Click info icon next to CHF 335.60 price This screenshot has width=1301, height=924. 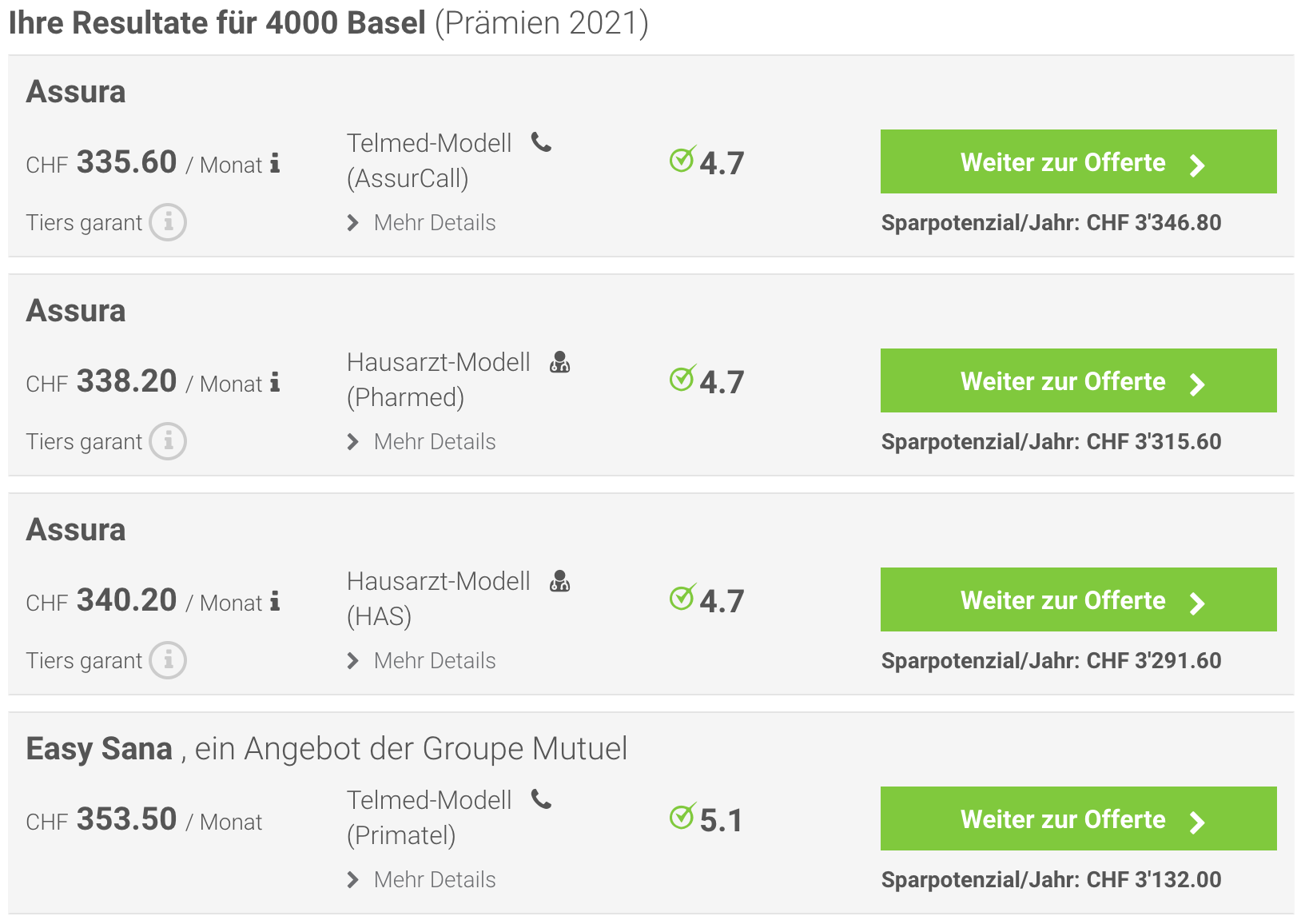pyautogui.click(x=275, y=163)
